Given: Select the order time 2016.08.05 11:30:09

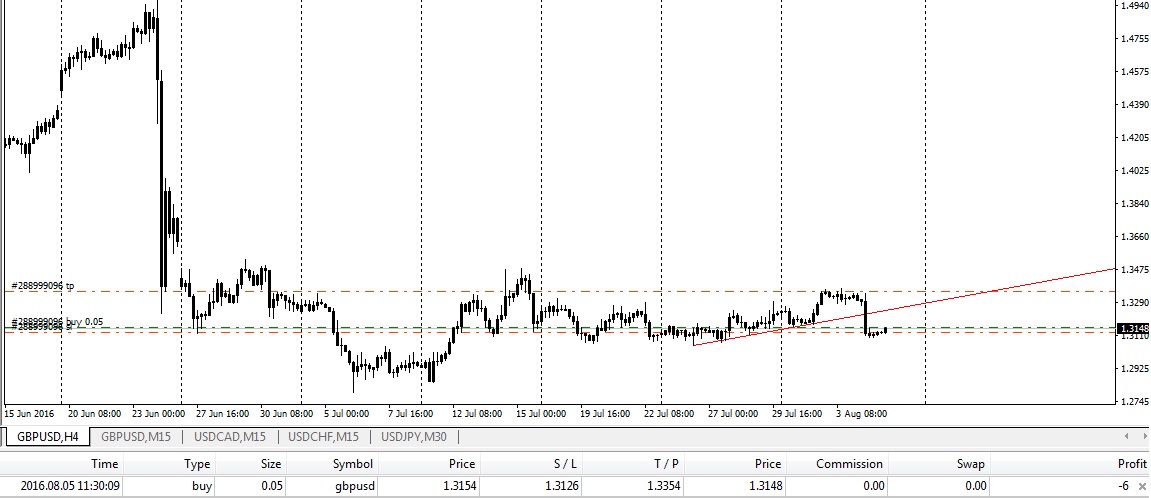Looking at the screenshot, I should coord(70,486).
